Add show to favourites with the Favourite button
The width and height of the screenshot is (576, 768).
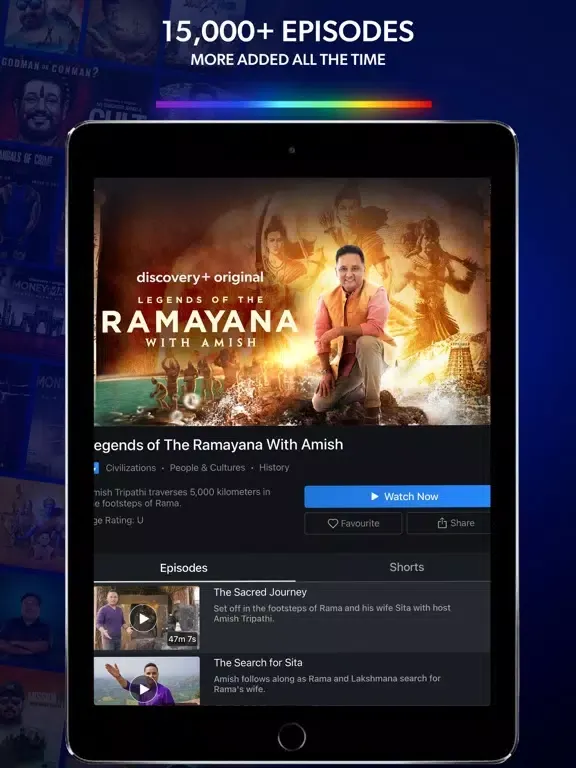pos(353,523)
